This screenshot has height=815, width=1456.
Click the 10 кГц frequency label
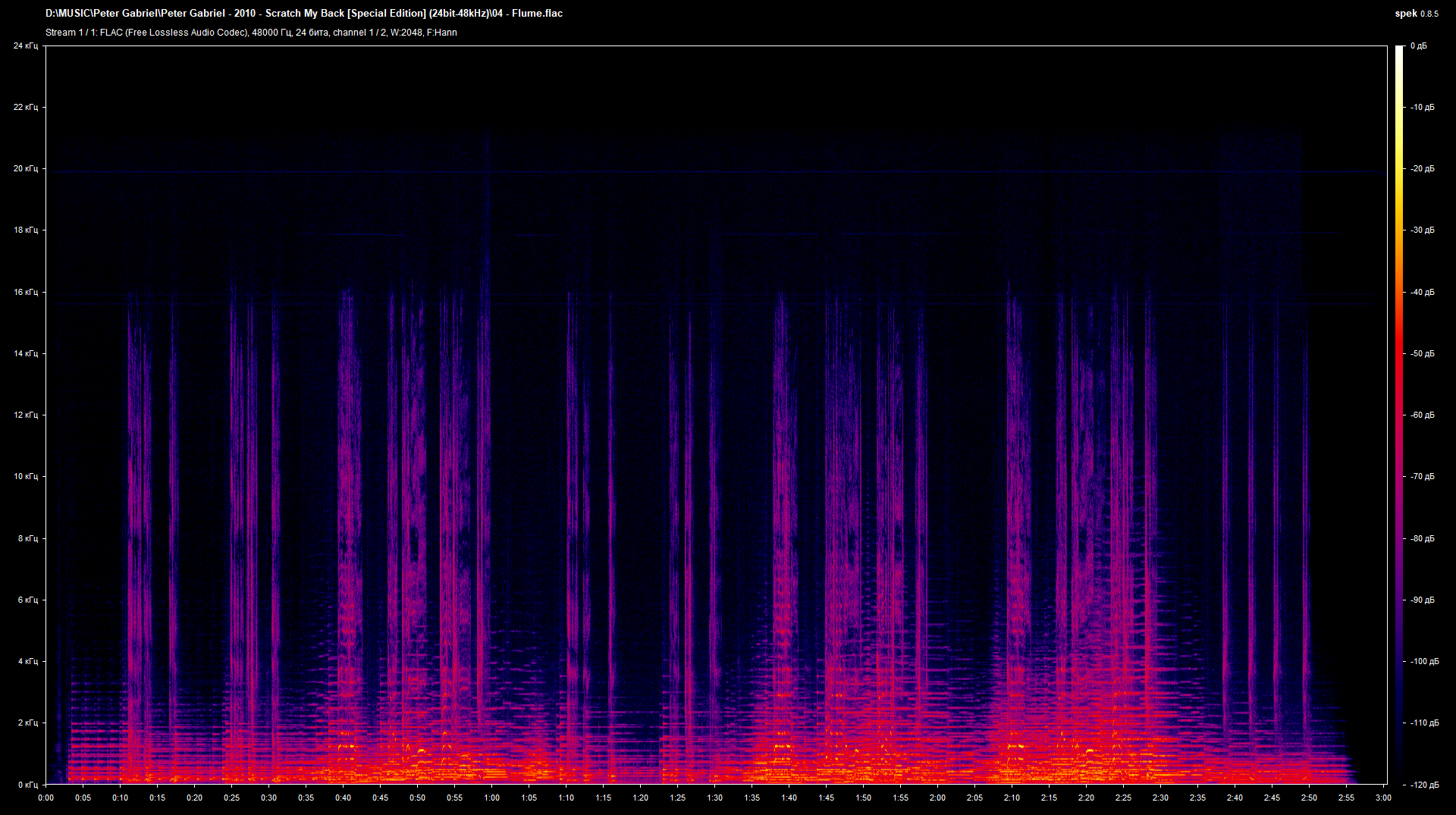(25, 476)
